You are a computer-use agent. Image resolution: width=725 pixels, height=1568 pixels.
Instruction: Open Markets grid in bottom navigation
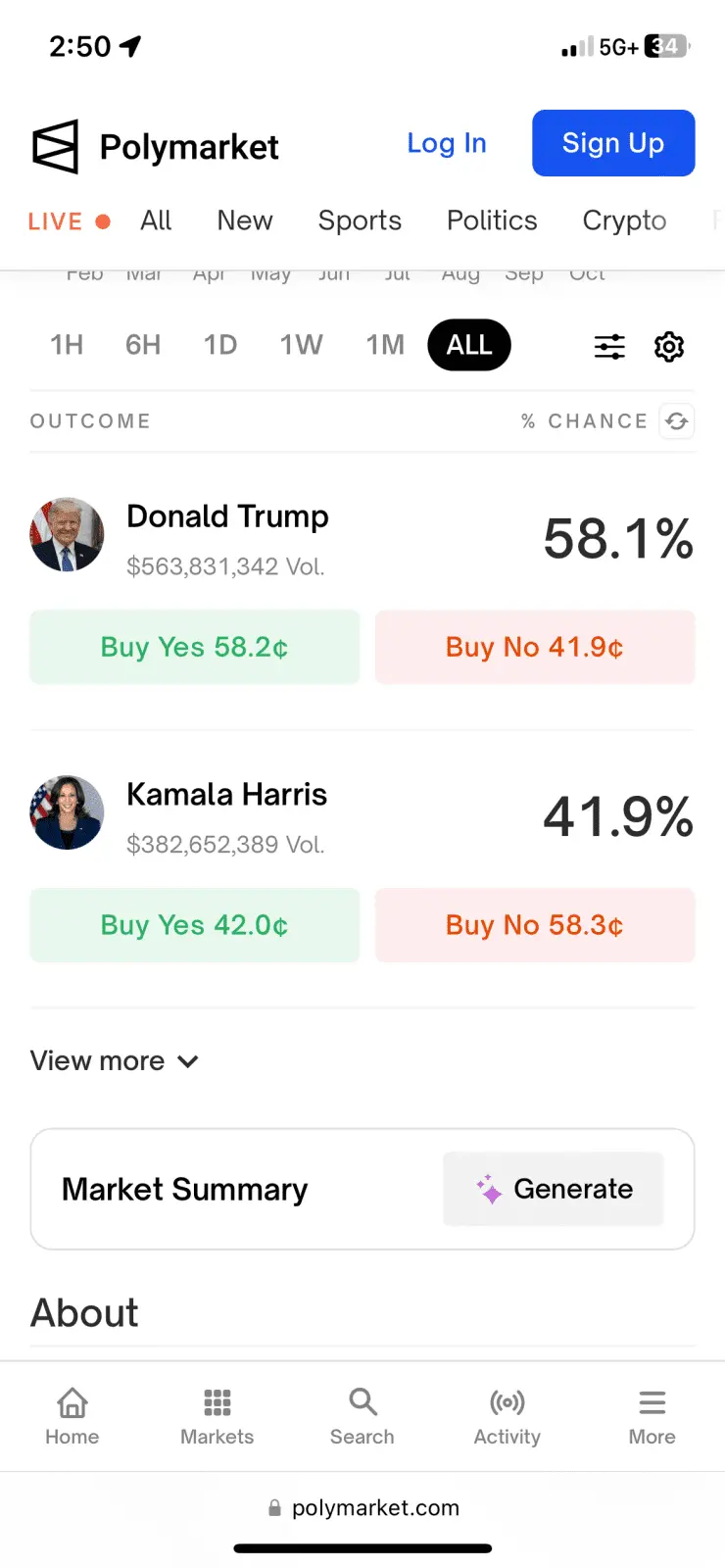coord(217,1417)
